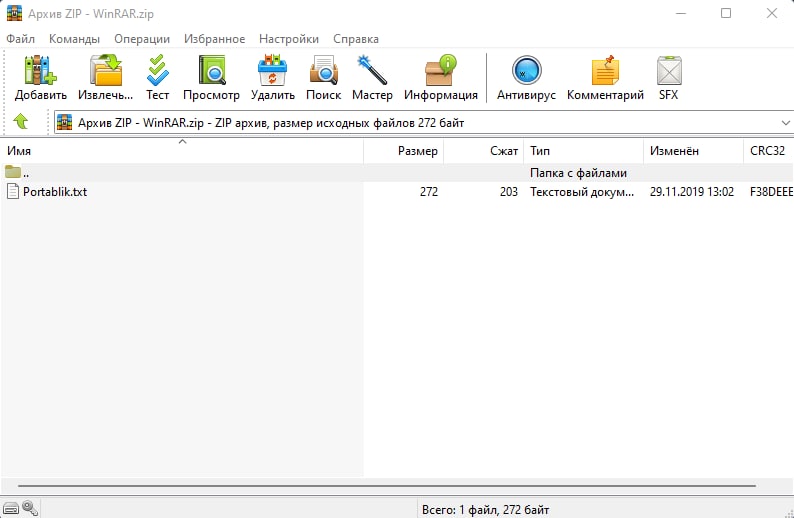Click the Portablik.txt file icon
Viewport: 794px width, 518px height.
click(x=13, y=191)
